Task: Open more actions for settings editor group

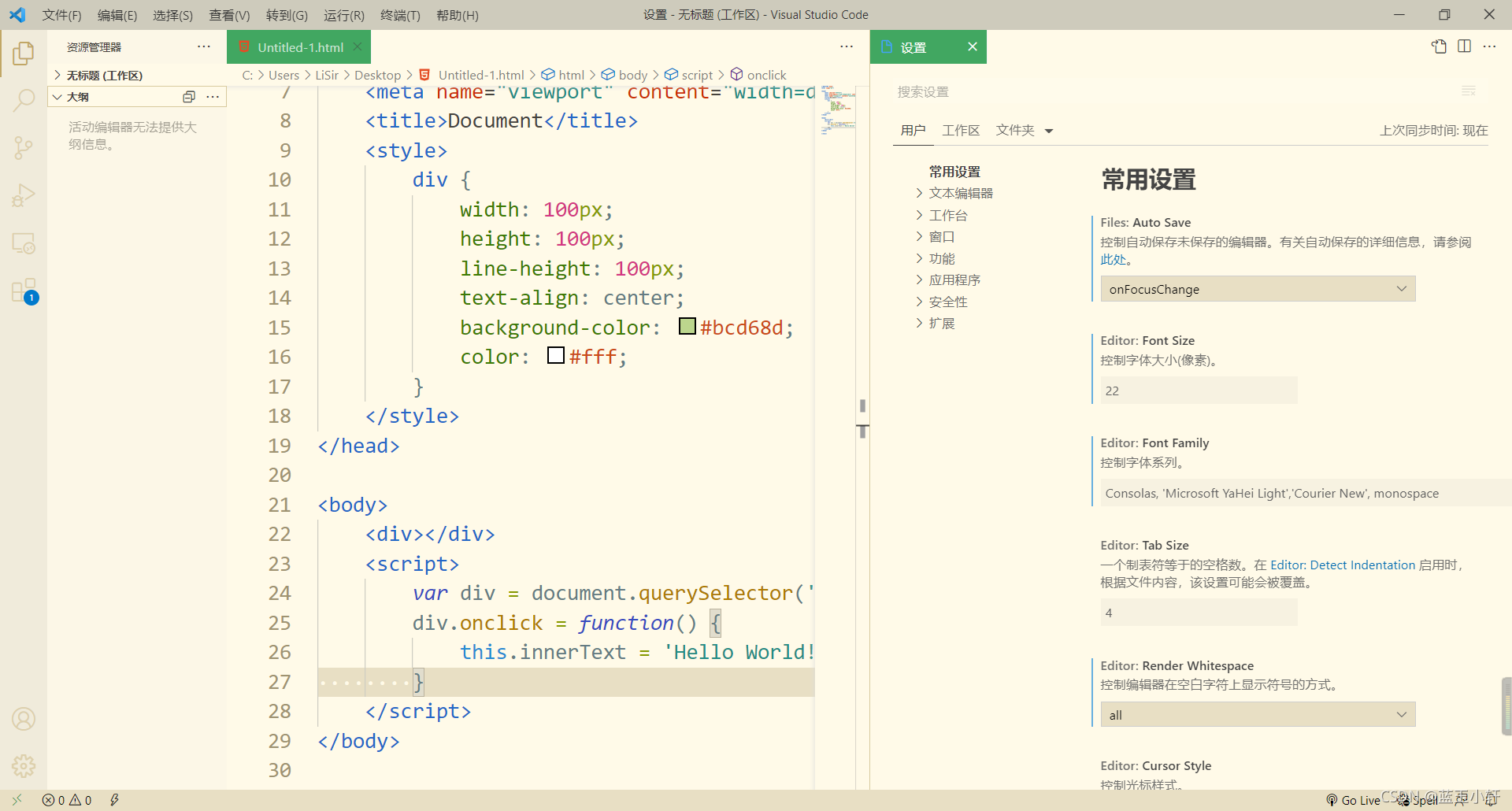Action: coord(1489,46)
